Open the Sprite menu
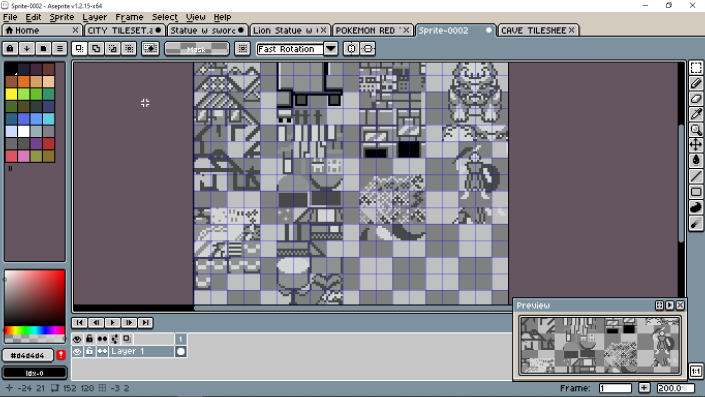 (62, 17)
